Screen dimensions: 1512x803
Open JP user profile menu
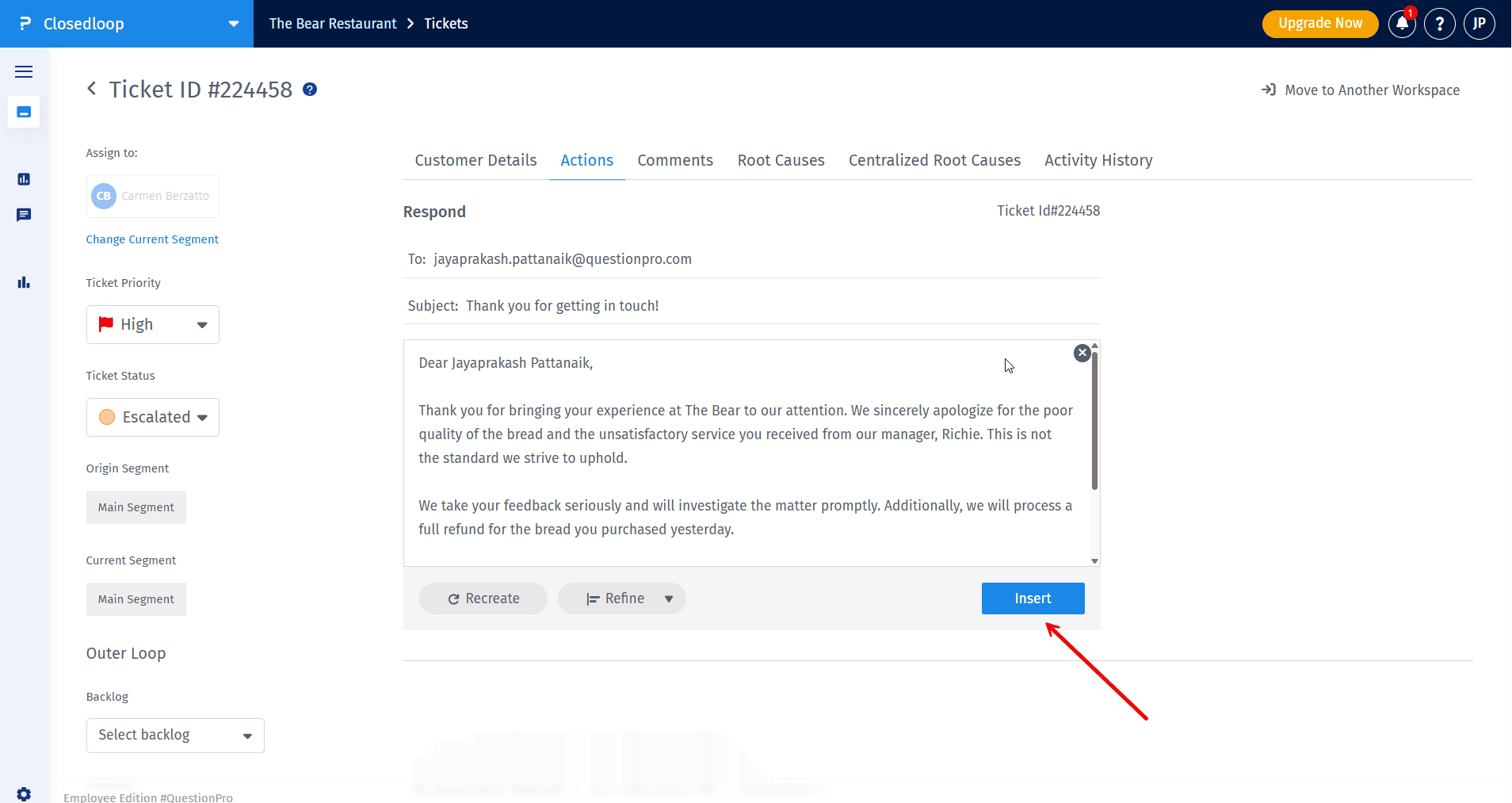click(x=1479, y=24)
